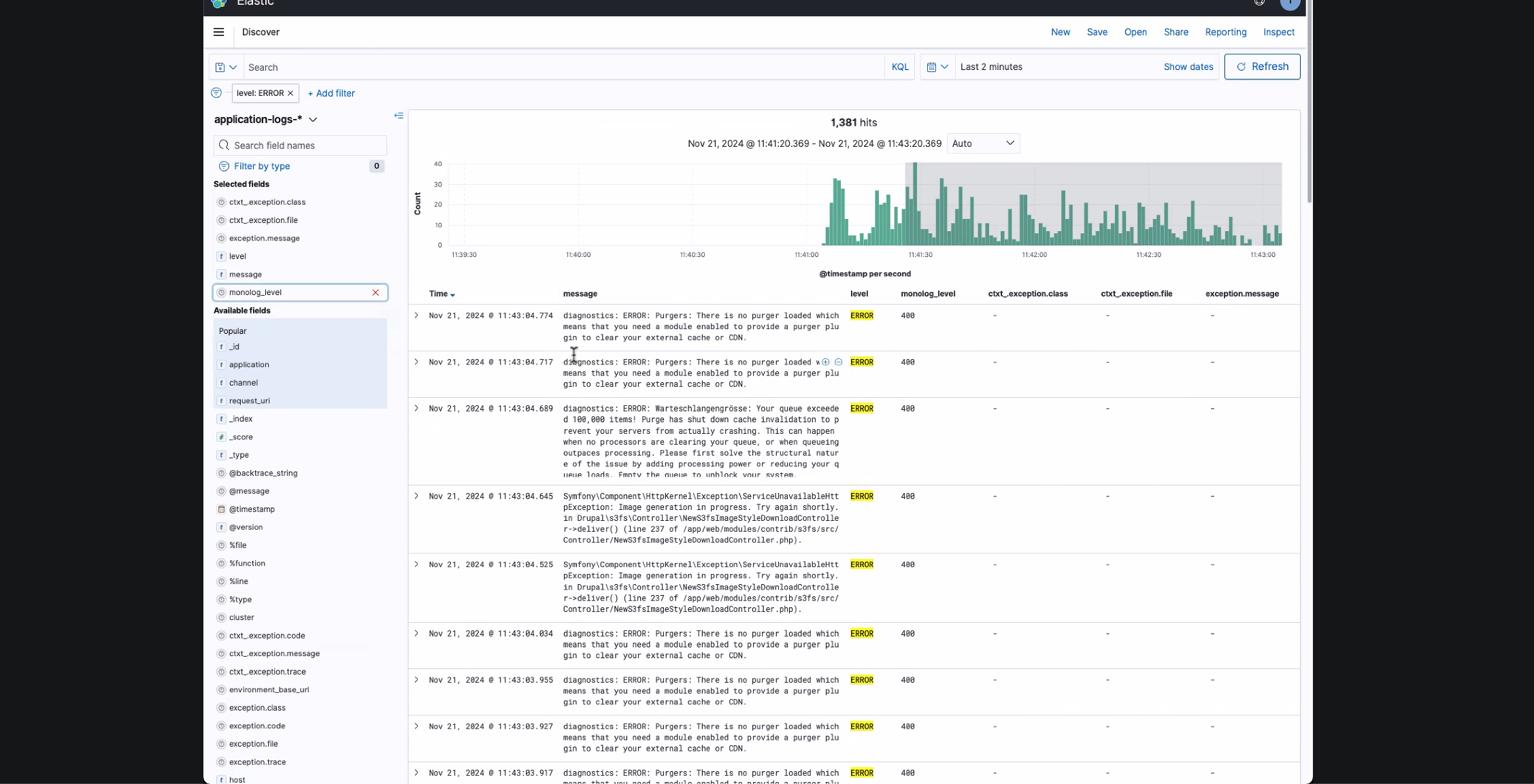Toggle Filter by type options
1534x784 pixels.
pyautogui.click(x=261, y=166)
